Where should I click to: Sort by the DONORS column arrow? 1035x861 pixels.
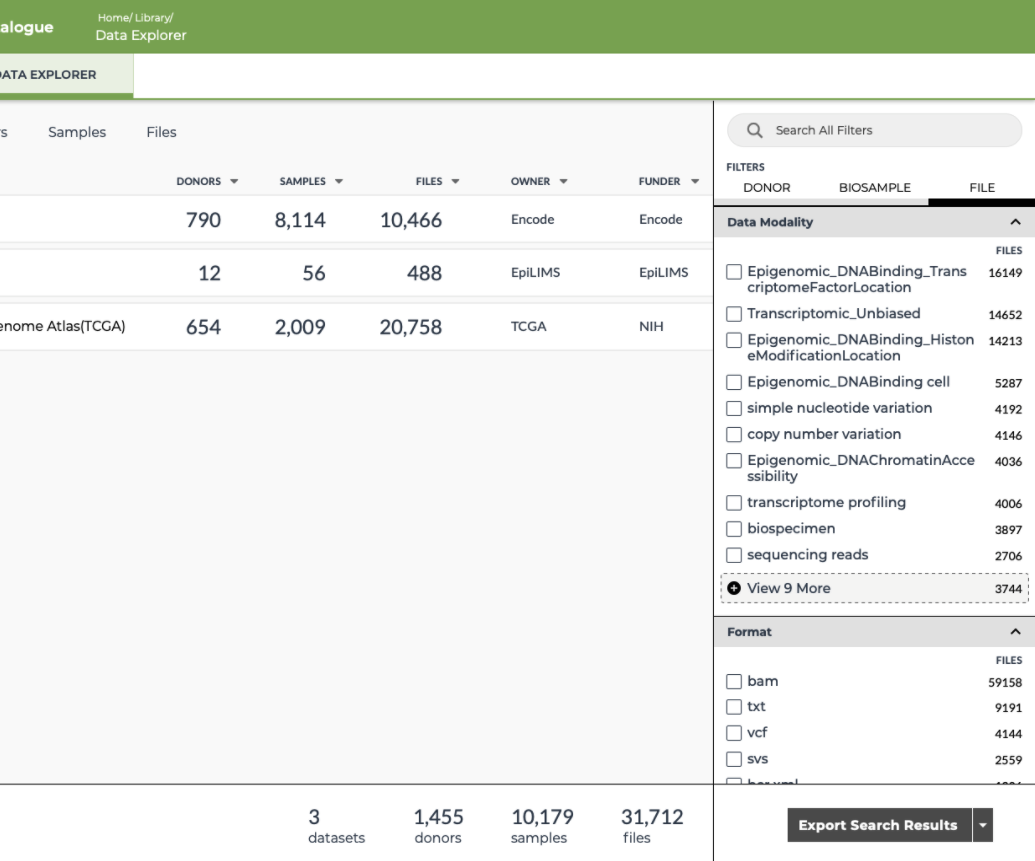tap(234, 182)
